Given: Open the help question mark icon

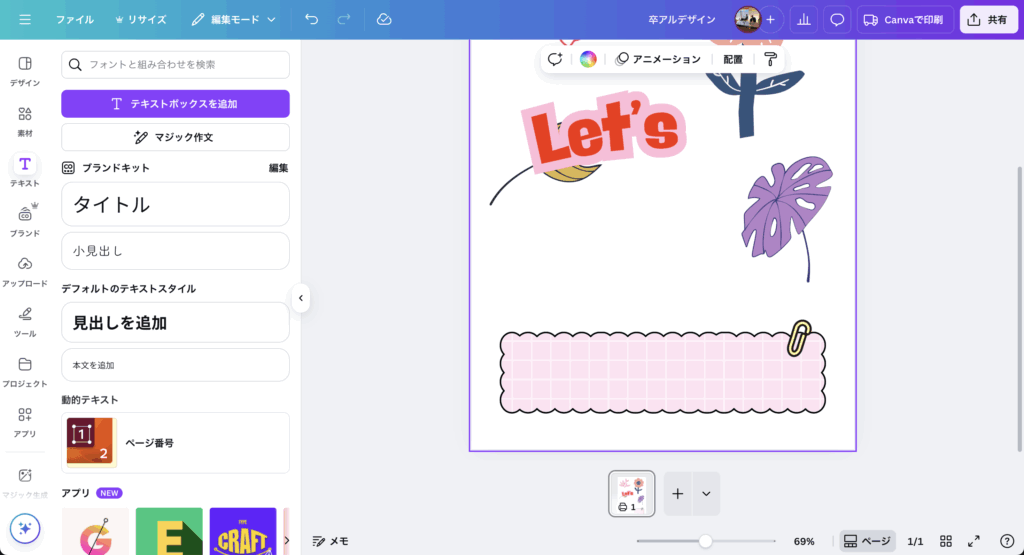Looking at the screenshot, I should [x=1006, y=541].
